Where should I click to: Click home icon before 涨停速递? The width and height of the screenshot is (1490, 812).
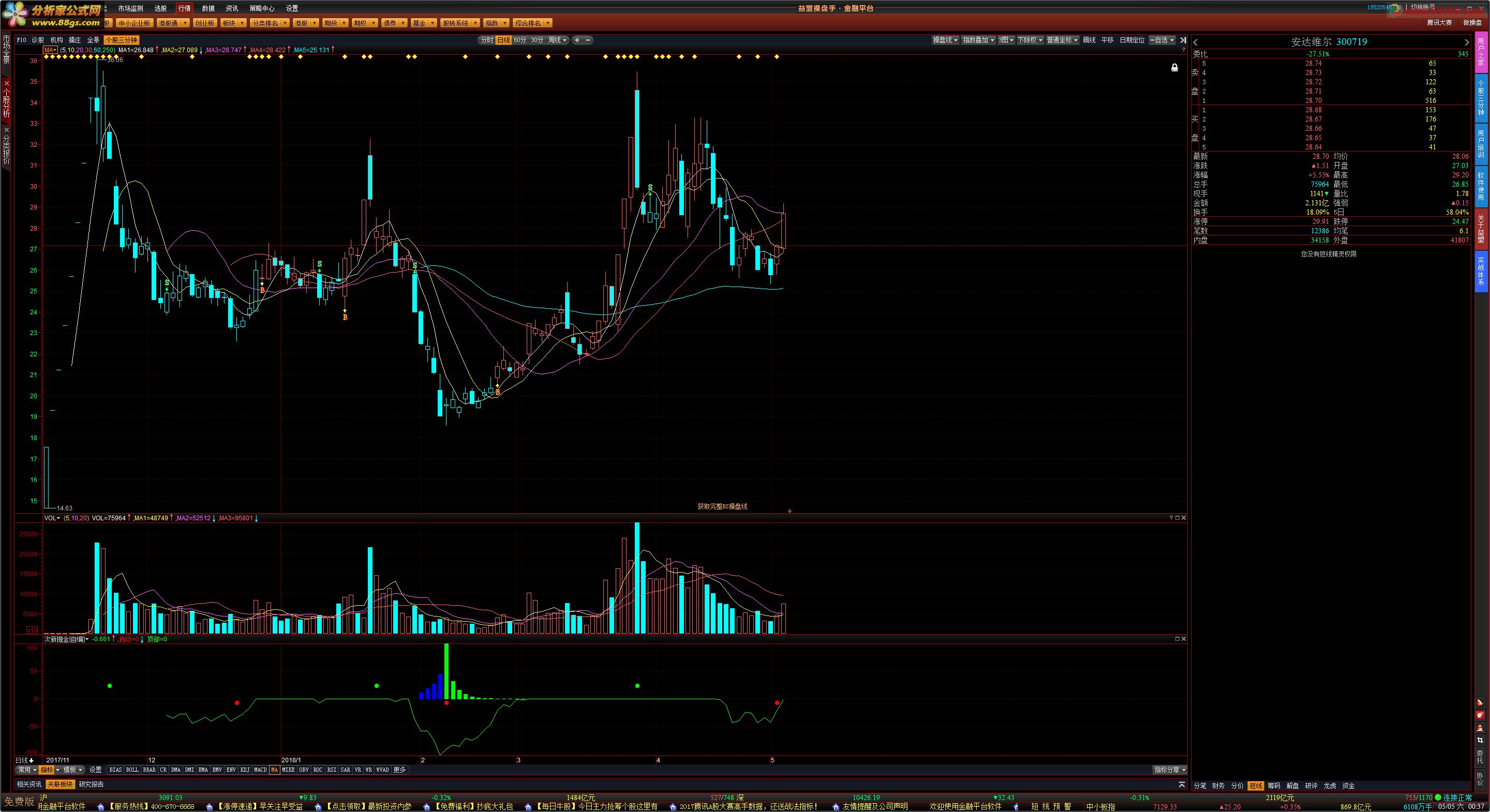click(210, 807)
